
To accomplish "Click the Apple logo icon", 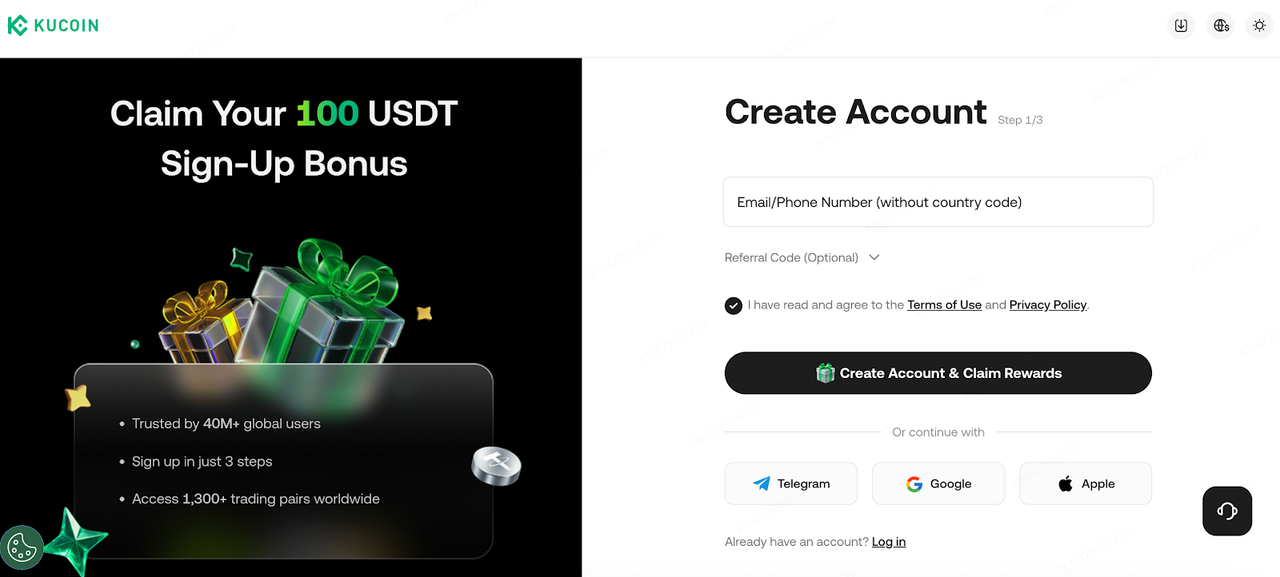I will click(x=1065, y=484).
